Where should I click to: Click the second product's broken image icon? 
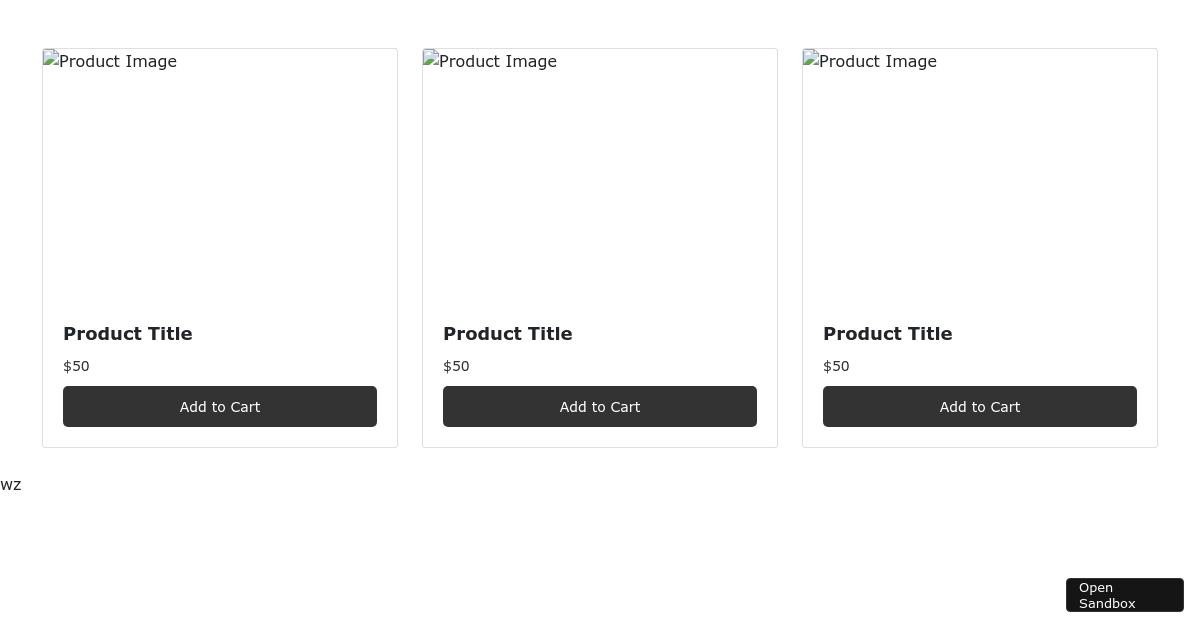pyautogui.click(x=431, y=58)
